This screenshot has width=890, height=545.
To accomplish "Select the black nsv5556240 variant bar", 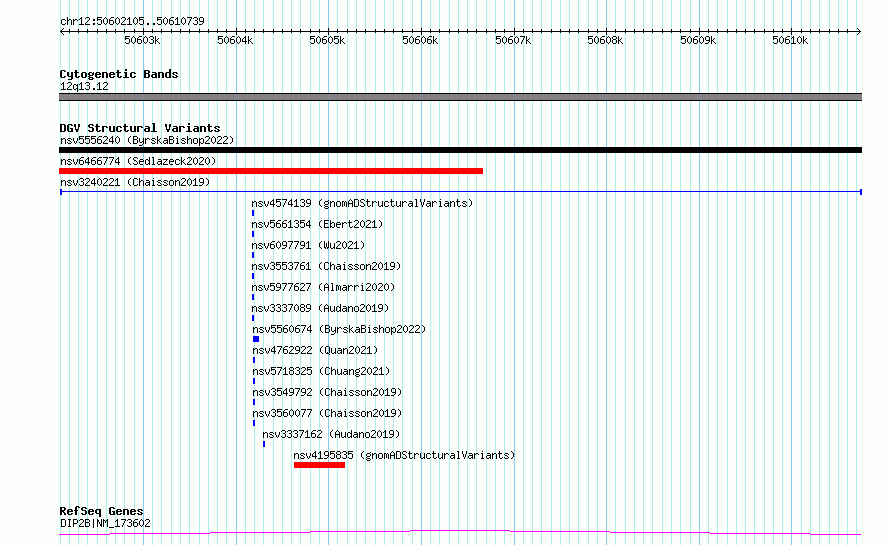I will click(x=460, y=150).
